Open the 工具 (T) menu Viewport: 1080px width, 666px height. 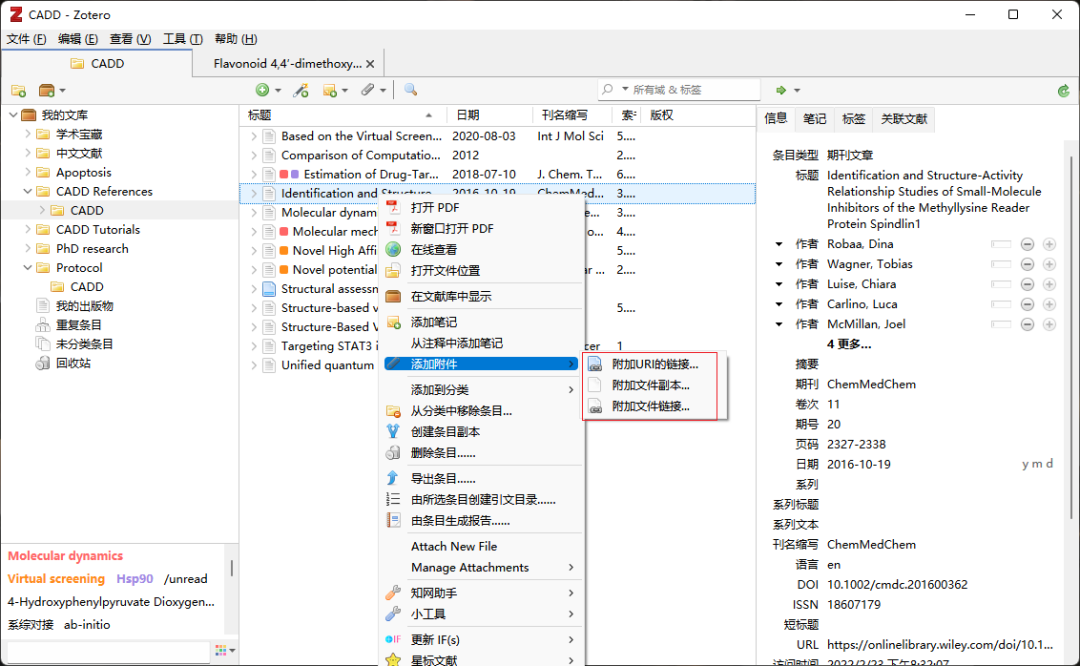[x=183, y=39]
